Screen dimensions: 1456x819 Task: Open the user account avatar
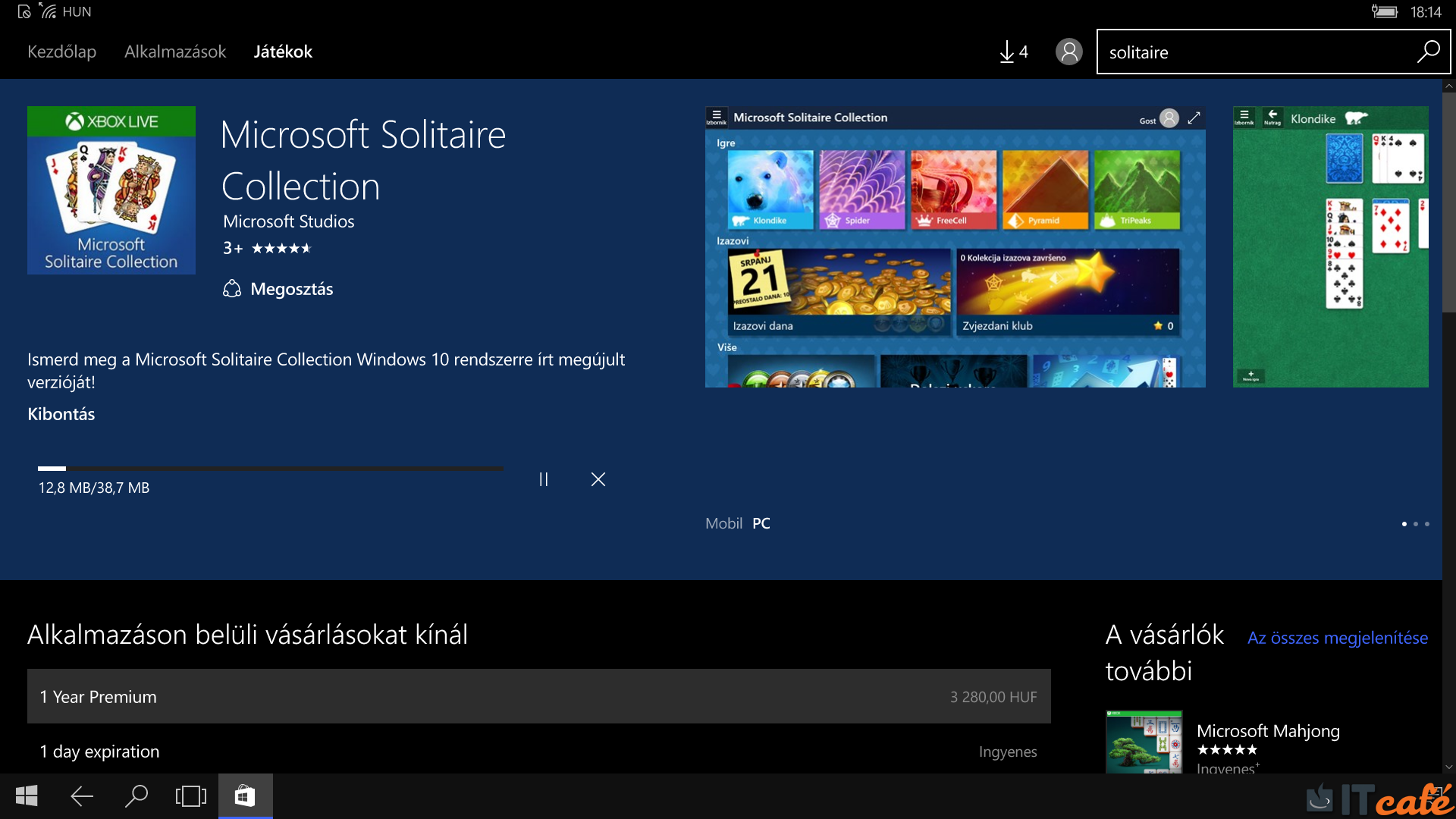[x=1069, y=52]
